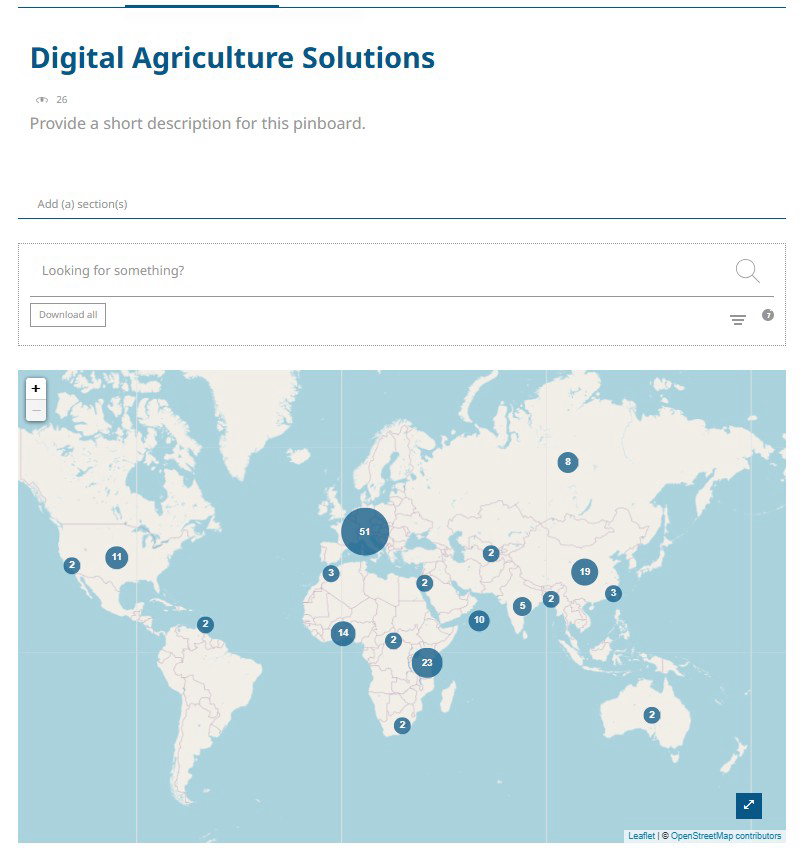Open the 23 cluster in East Africa
Screen dimensions: 808x852
coord(427,662)
